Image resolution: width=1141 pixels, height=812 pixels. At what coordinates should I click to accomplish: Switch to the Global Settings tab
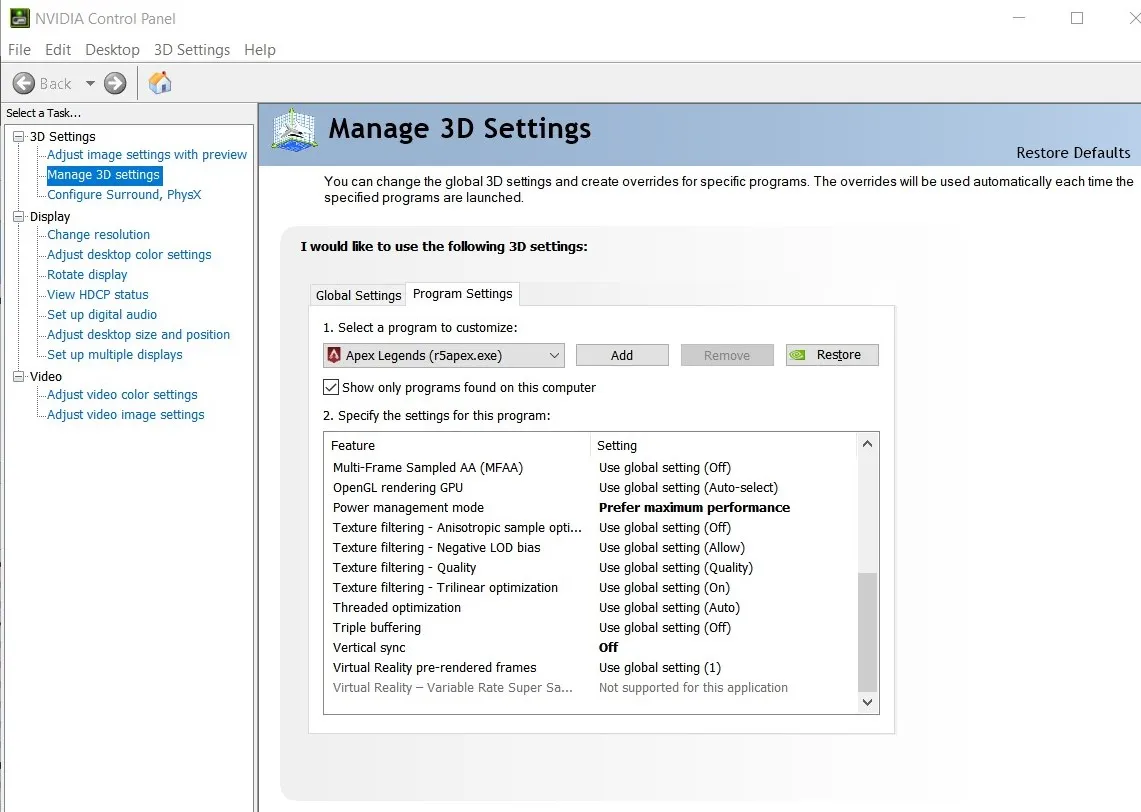click(x=358, y=295)
